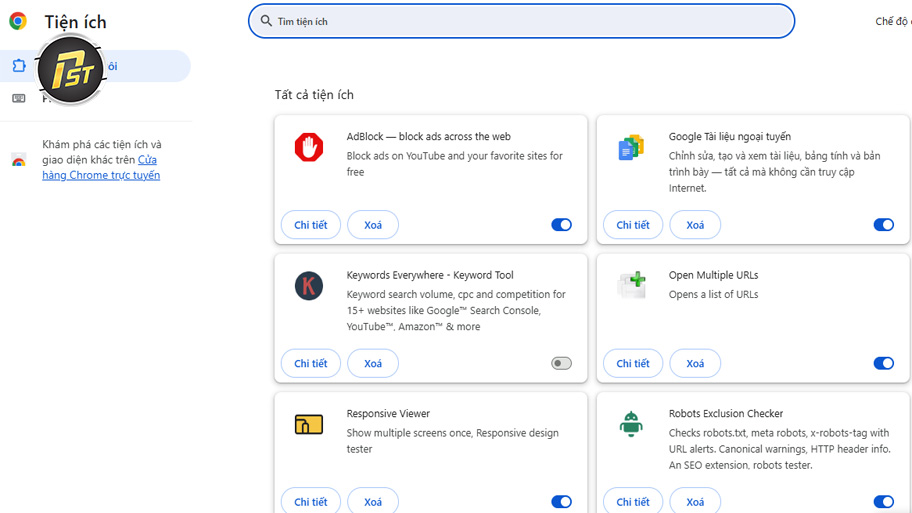The image size is (912, 513).
Task: Click AdBlock — block ads across the web title
Action: click(x=429, y=136)
